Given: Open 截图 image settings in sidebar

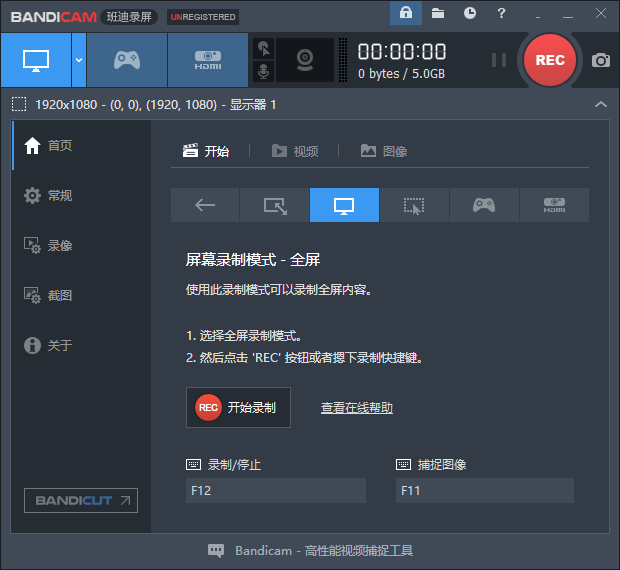Looking at the screenshot, I should click(47, 295).
